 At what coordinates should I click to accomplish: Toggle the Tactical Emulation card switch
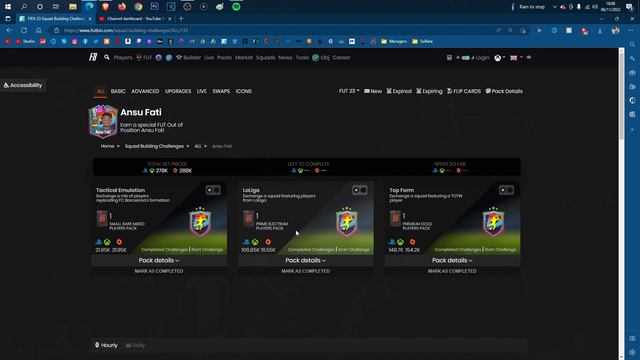(213, 190)
